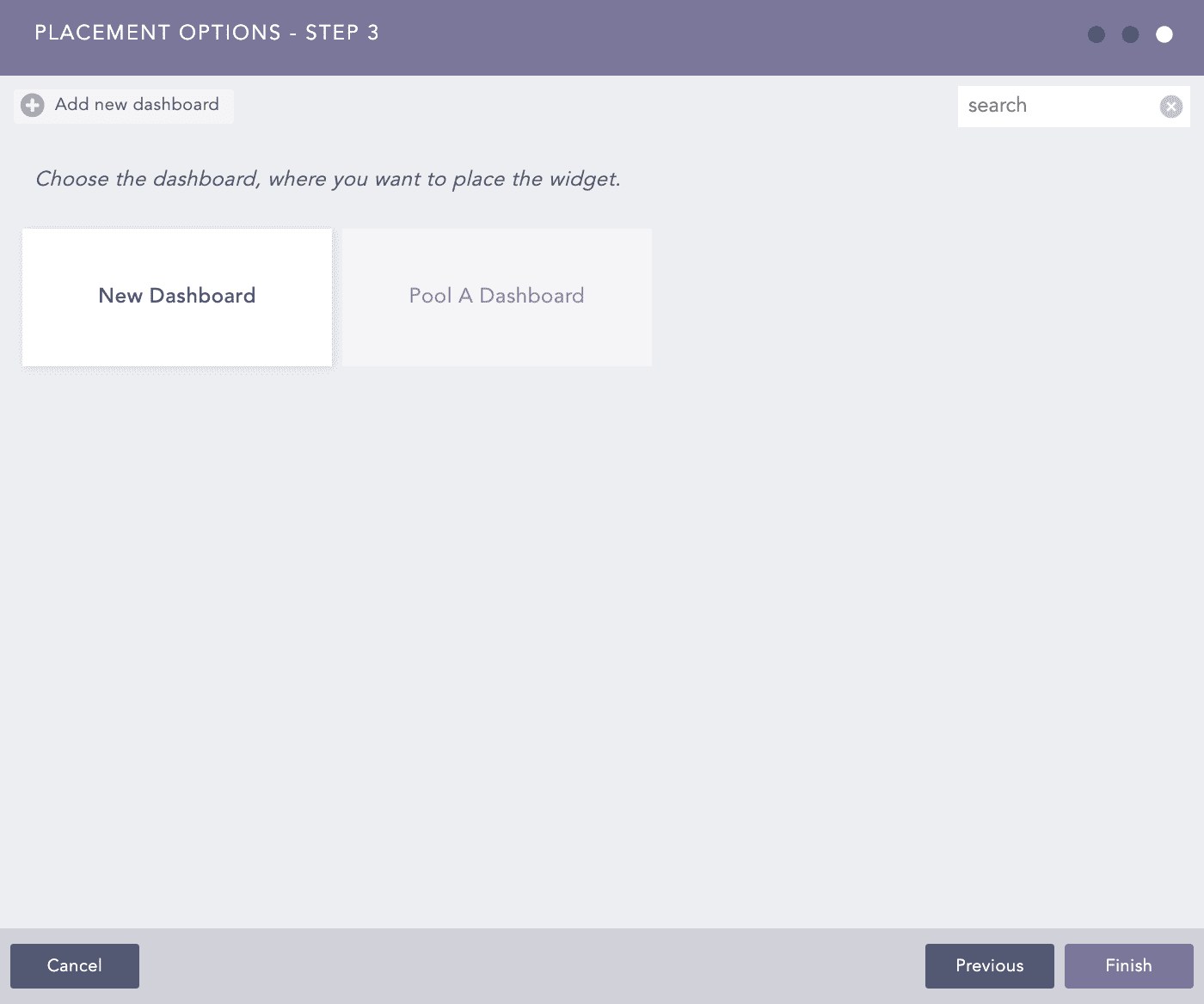Cancel the placement options wizard
The height and width of the screenshot is (1004, 1204).
point(75,966)
